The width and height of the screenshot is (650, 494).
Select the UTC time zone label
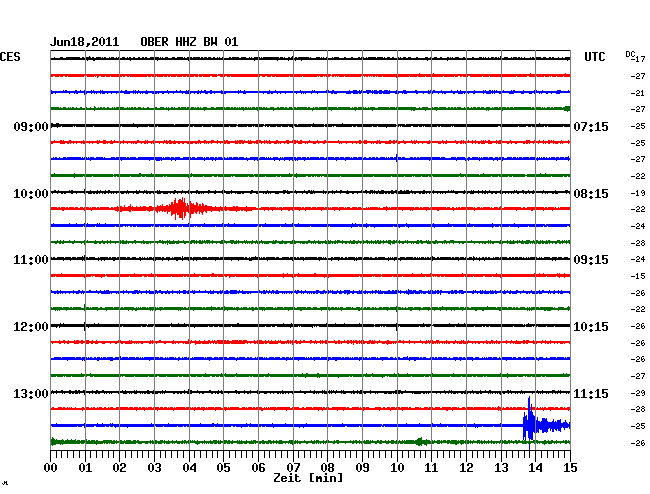594,57
